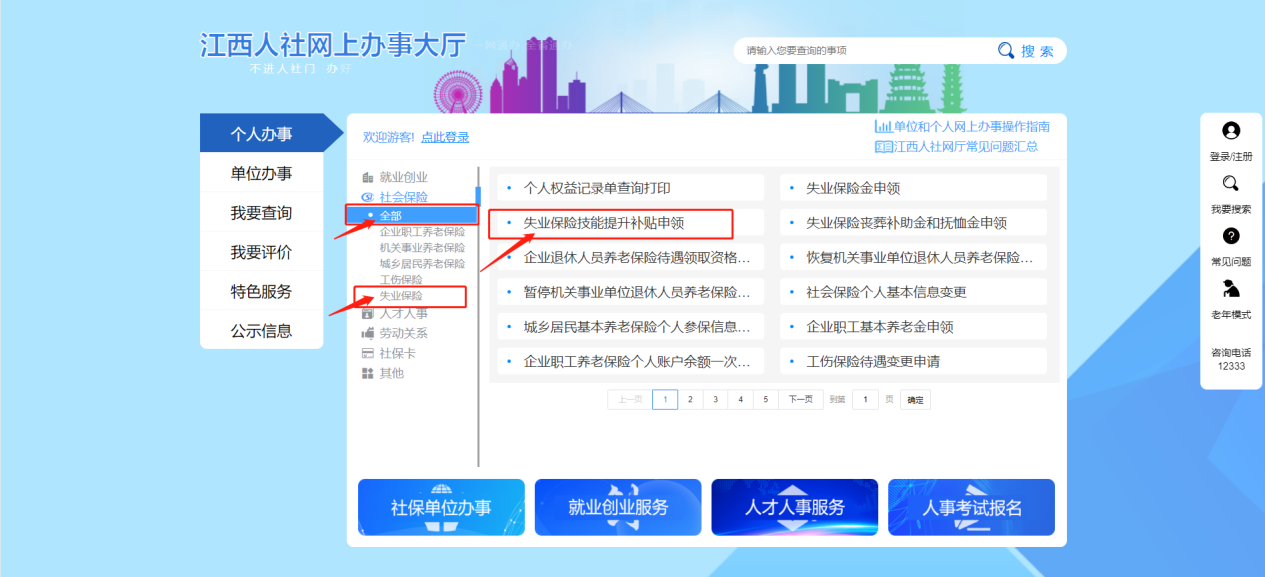The width and height of the screenshot is (1265, 577).
Task: Expand the 人才人事 category
Action: tap(402, 314)
